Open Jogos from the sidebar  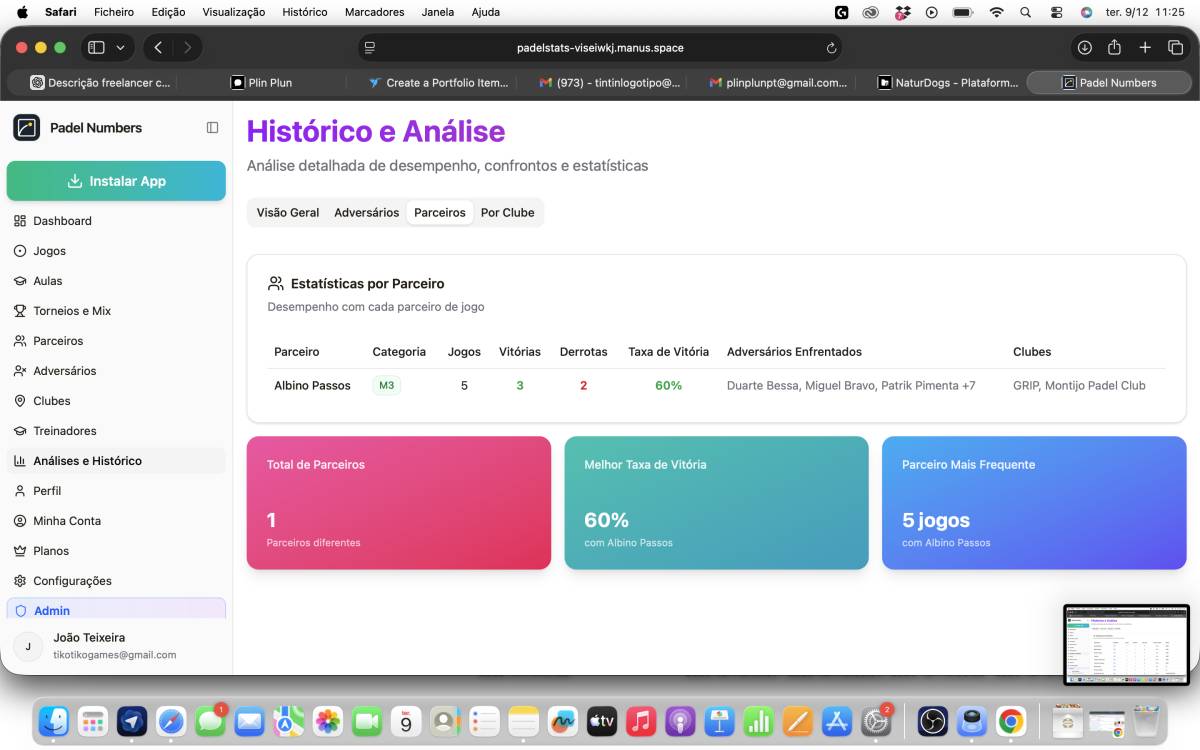pos(116,251)
